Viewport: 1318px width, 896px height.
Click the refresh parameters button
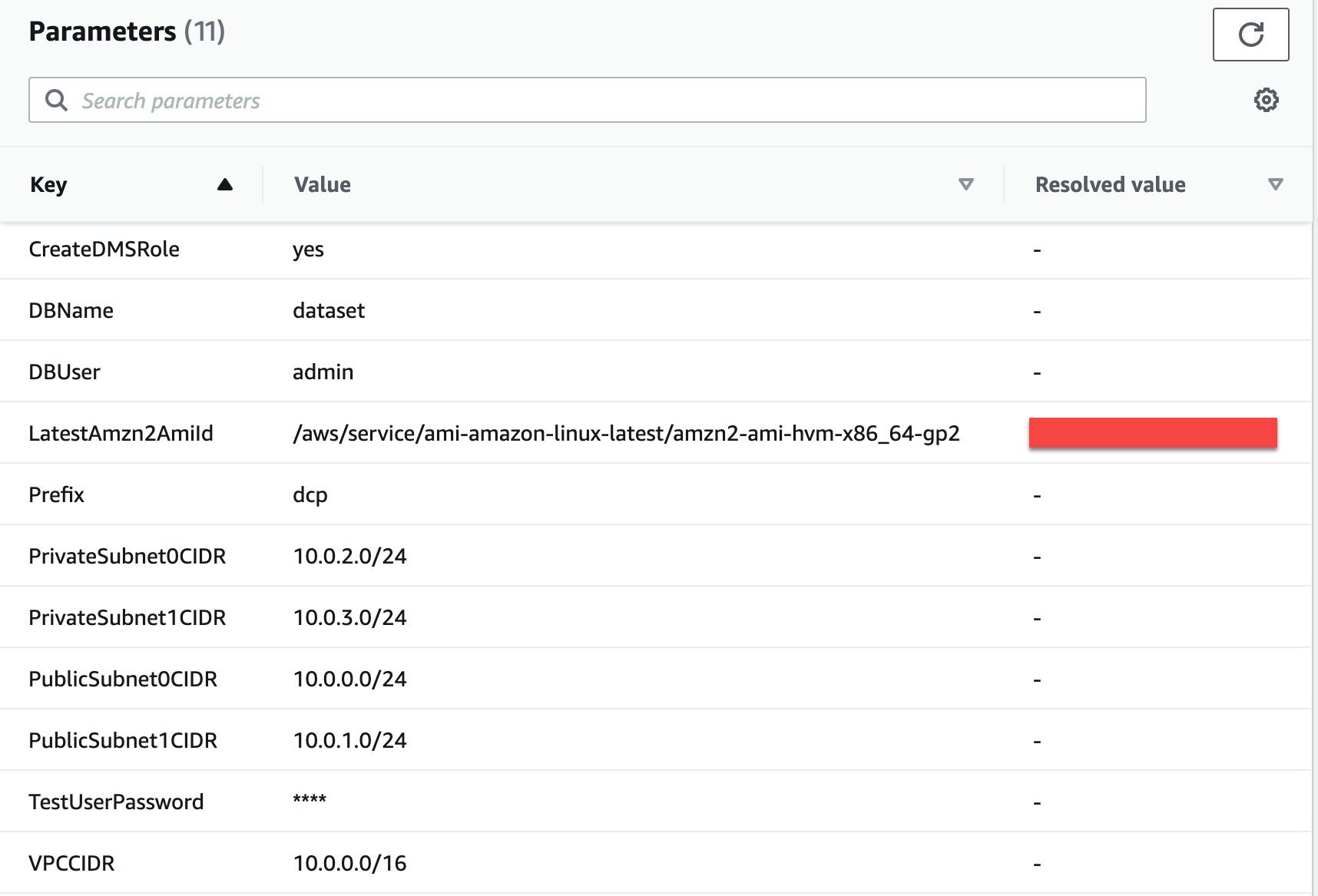pyautogui.click(x=1250, y=35)
